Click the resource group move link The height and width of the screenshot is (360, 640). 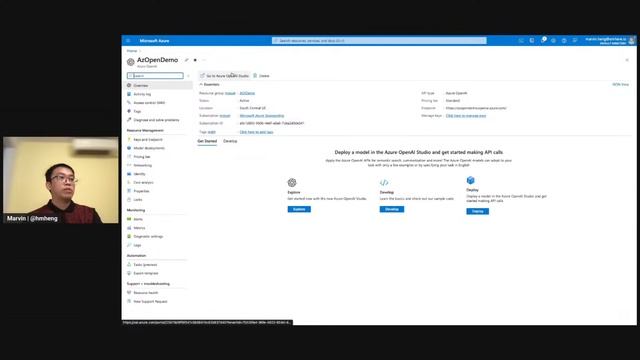pos(230,93)
